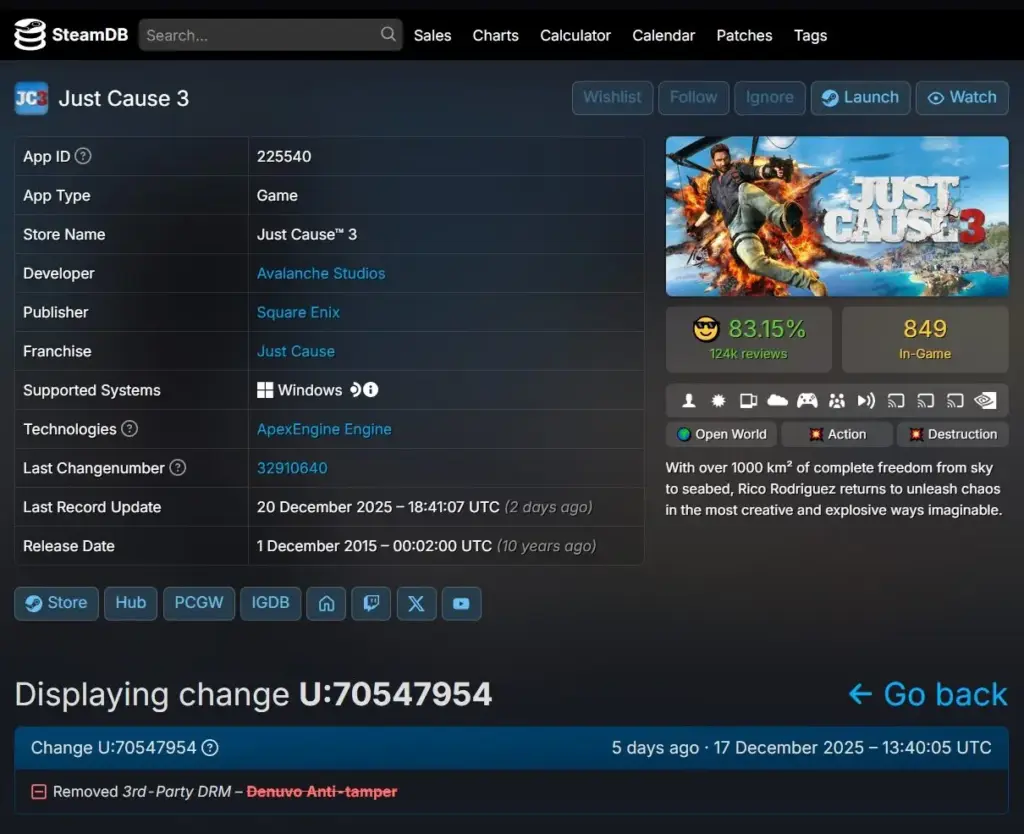Click inside the search field
1024x834 pixels.
tap(260, 34)
